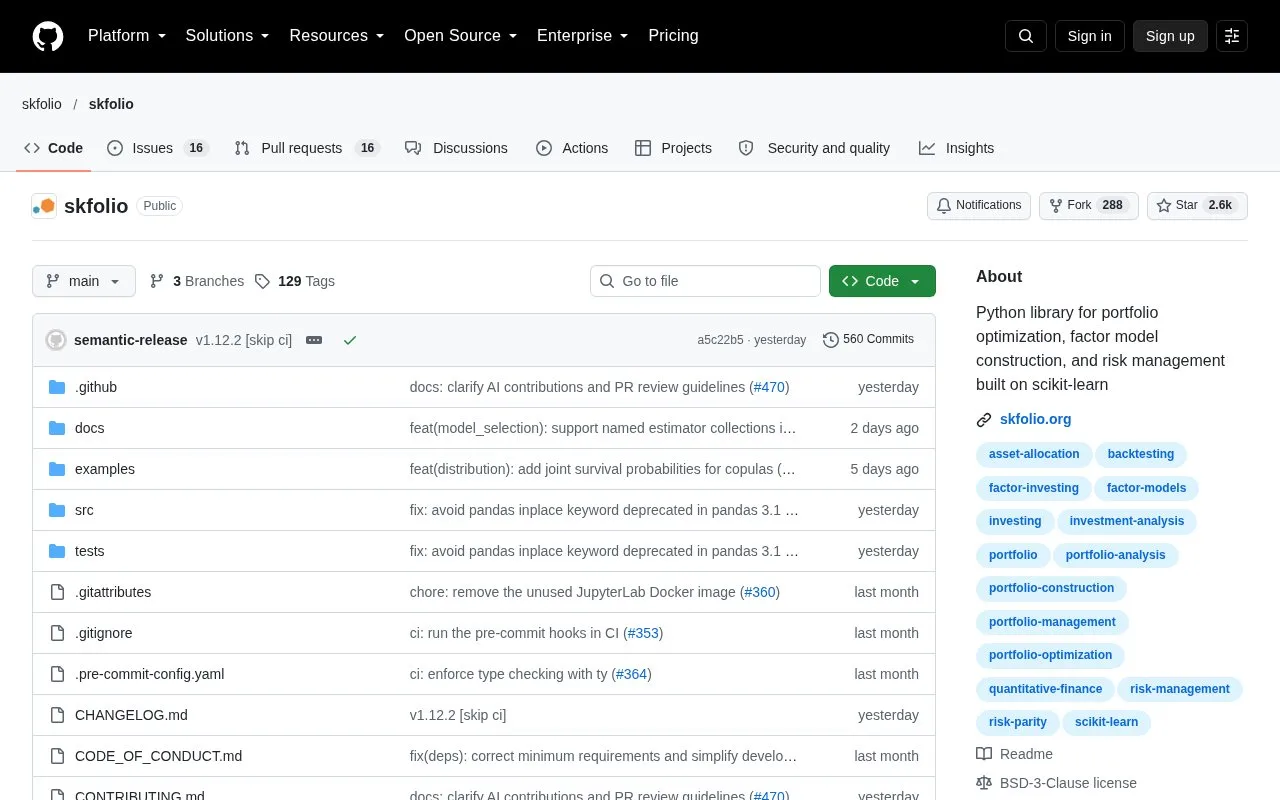This screenshot has width=1280, height=800.
Task: Open the 129 Tags list
Action: (x=295, y=281)
